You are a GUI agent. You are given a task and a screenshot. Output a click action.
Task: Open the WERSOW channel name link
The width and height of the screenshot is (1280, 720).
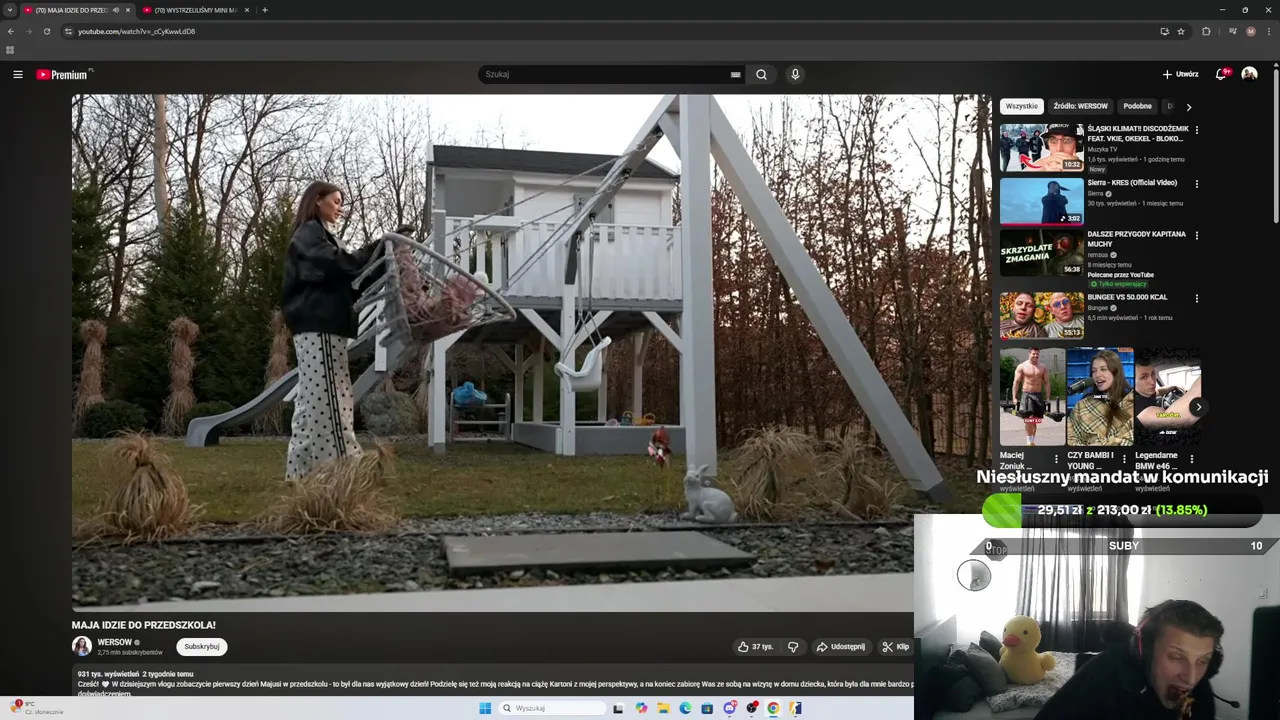pos(115,642)
